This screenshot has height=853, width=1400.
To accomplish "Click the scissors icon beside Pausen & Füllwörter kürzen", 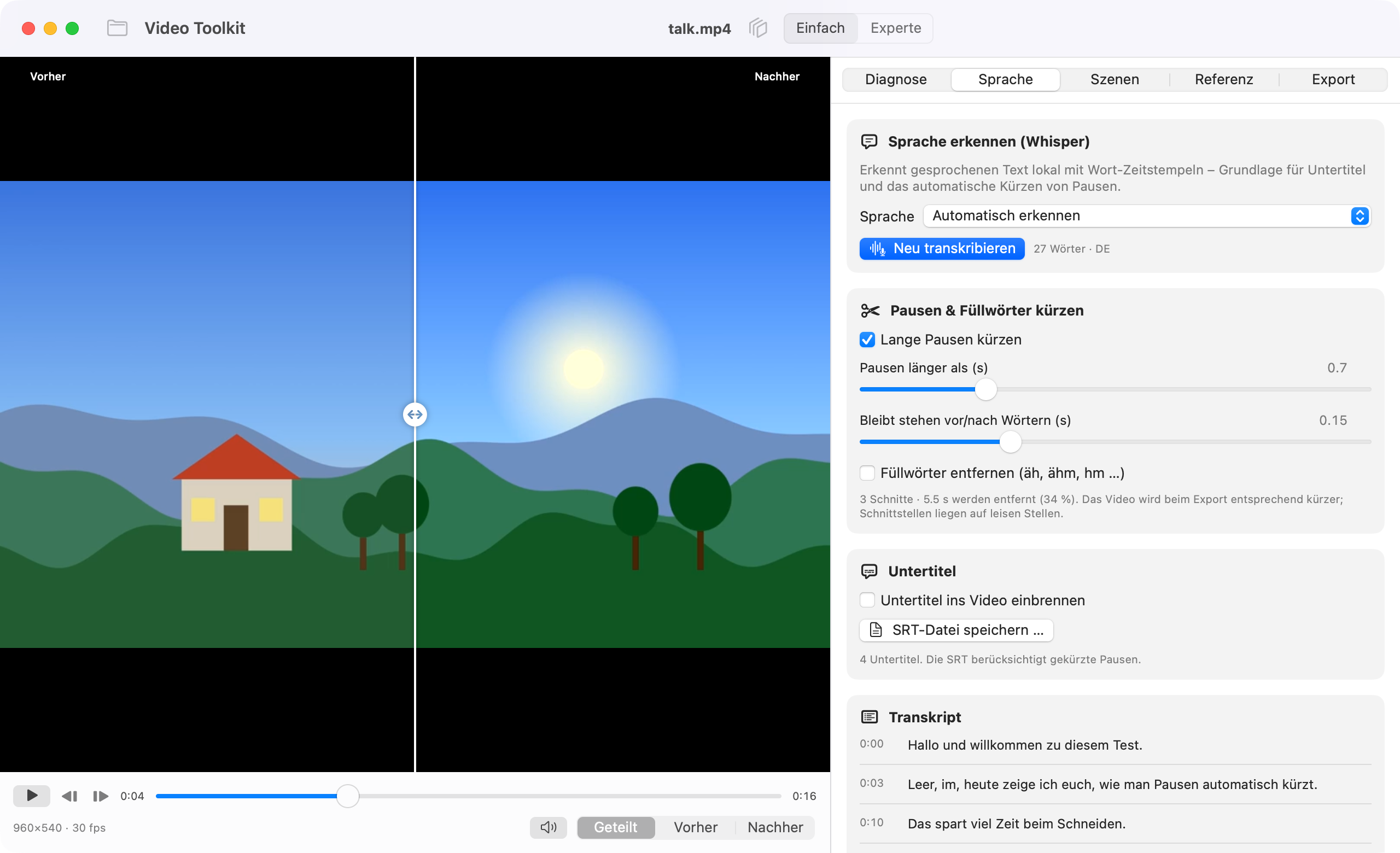I will coord(870,311).
